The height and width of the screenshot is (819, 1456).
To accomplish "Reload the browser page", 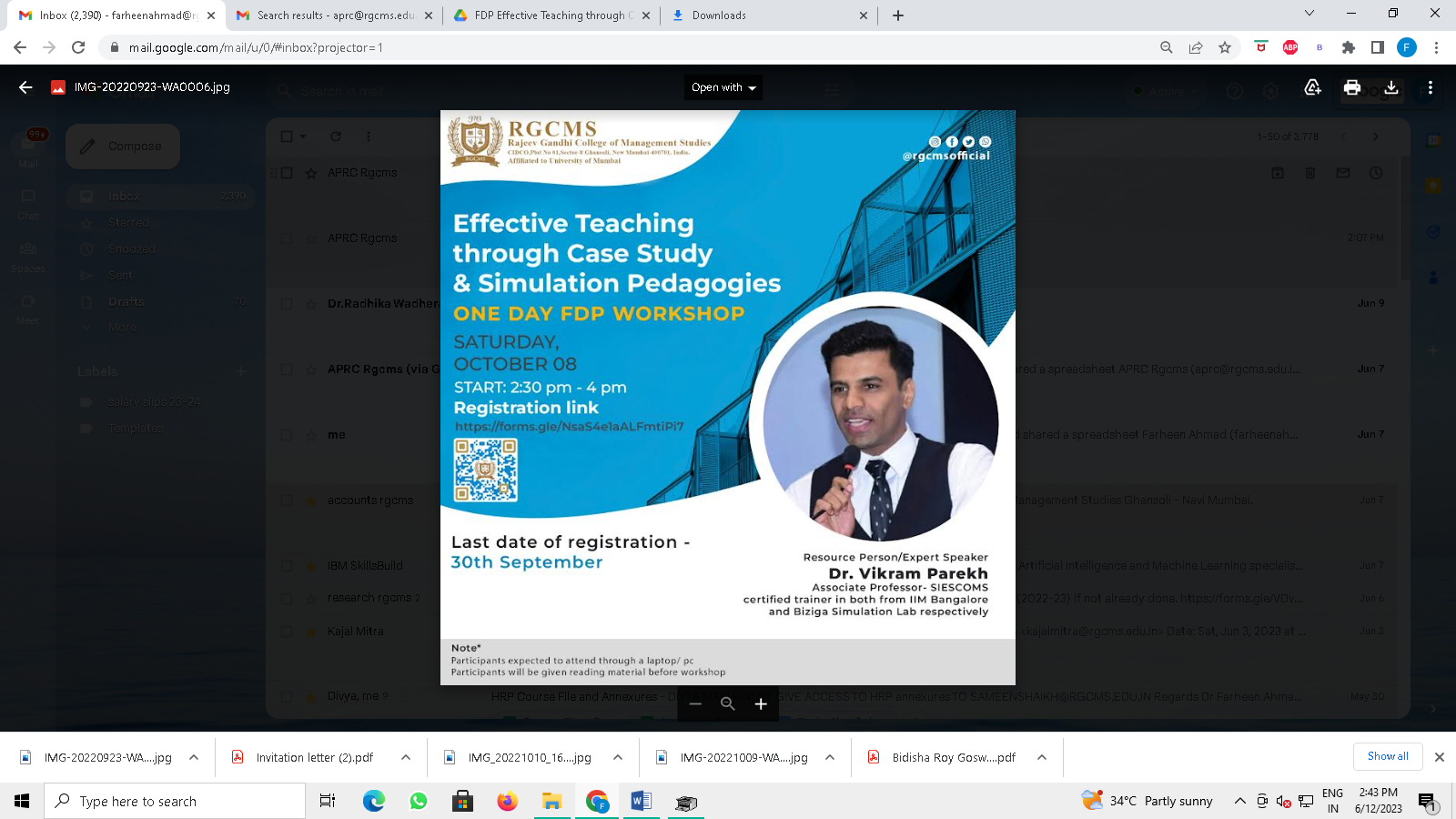I will coord(78,47).
